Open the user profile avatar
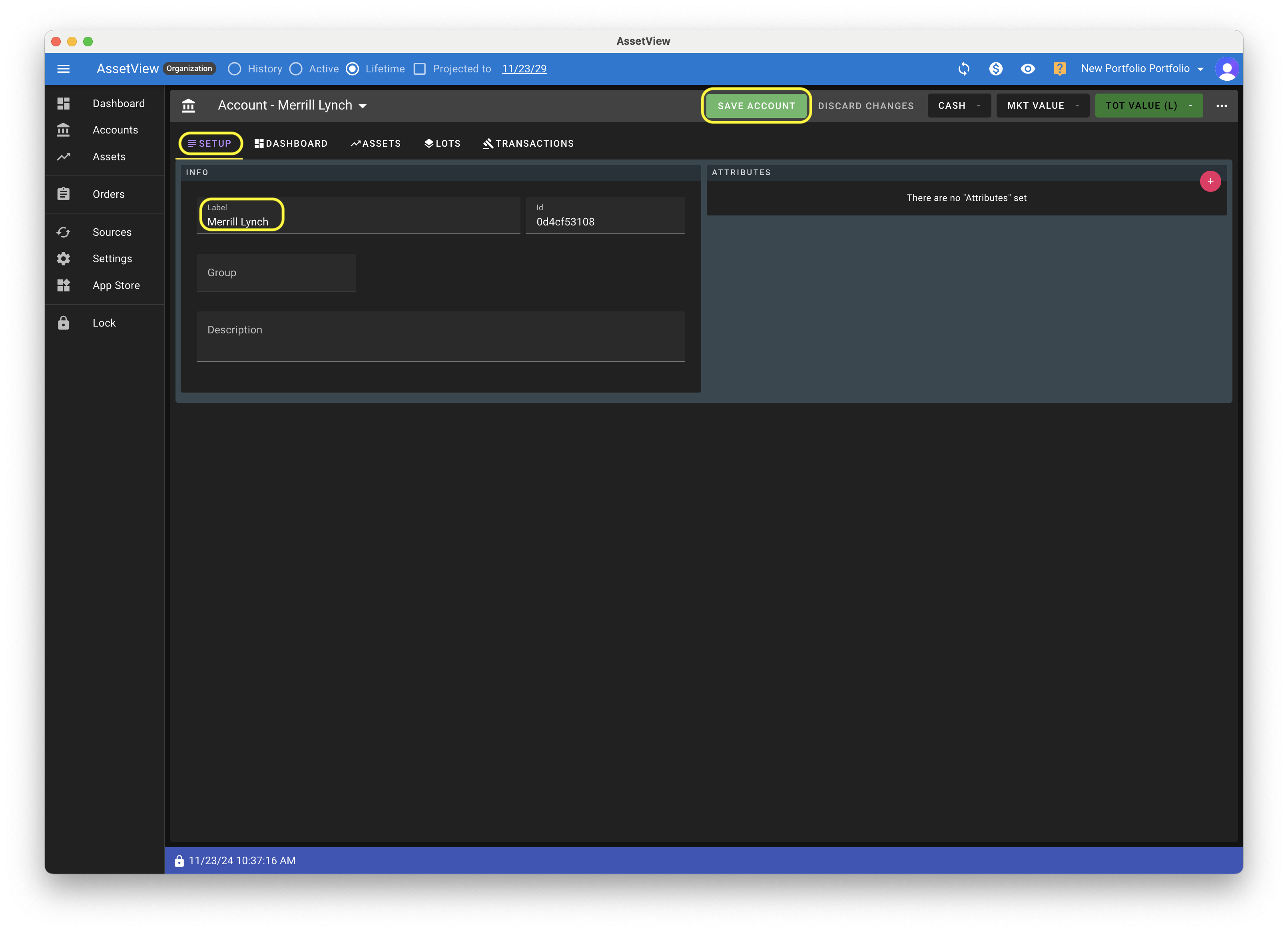The width and height of the screenshot is (1288, 933). (x=1227, y=69)
